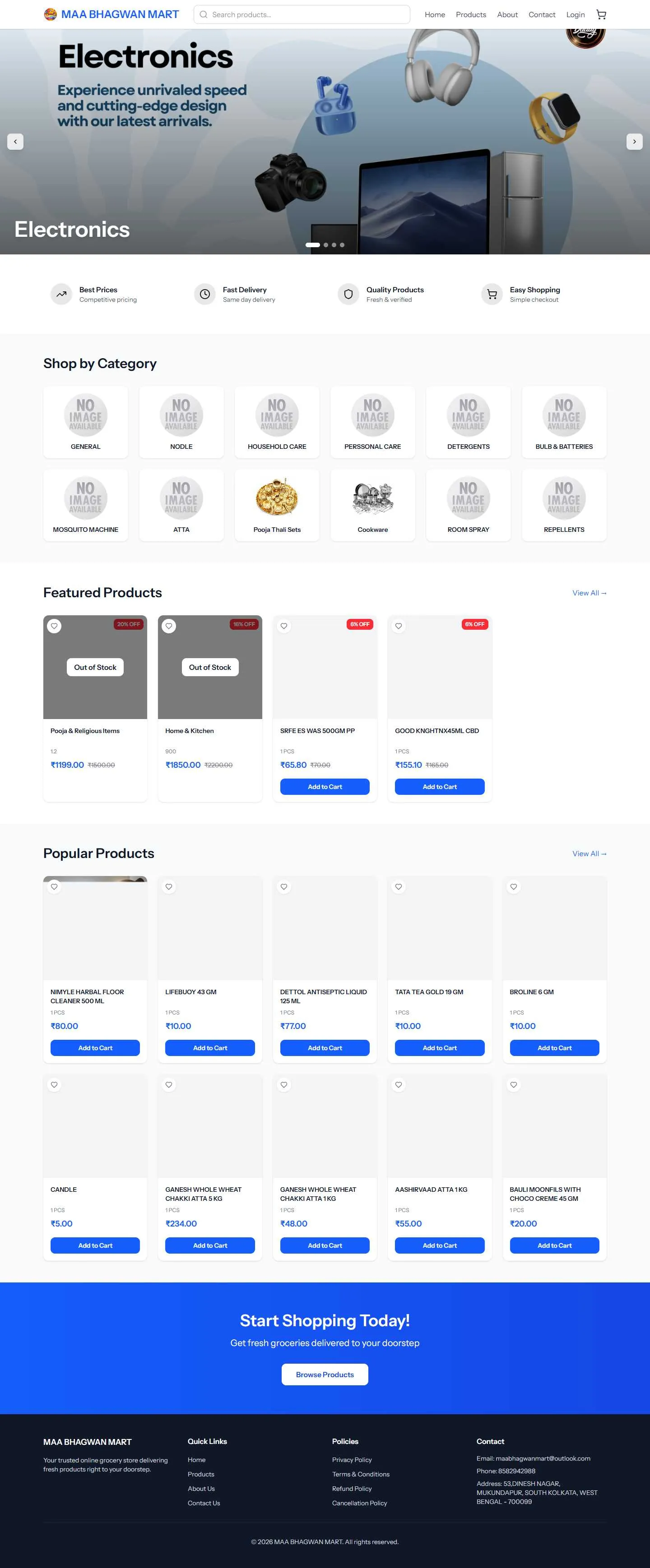Open the shopping cart icon in header

[x=601, y=14]
